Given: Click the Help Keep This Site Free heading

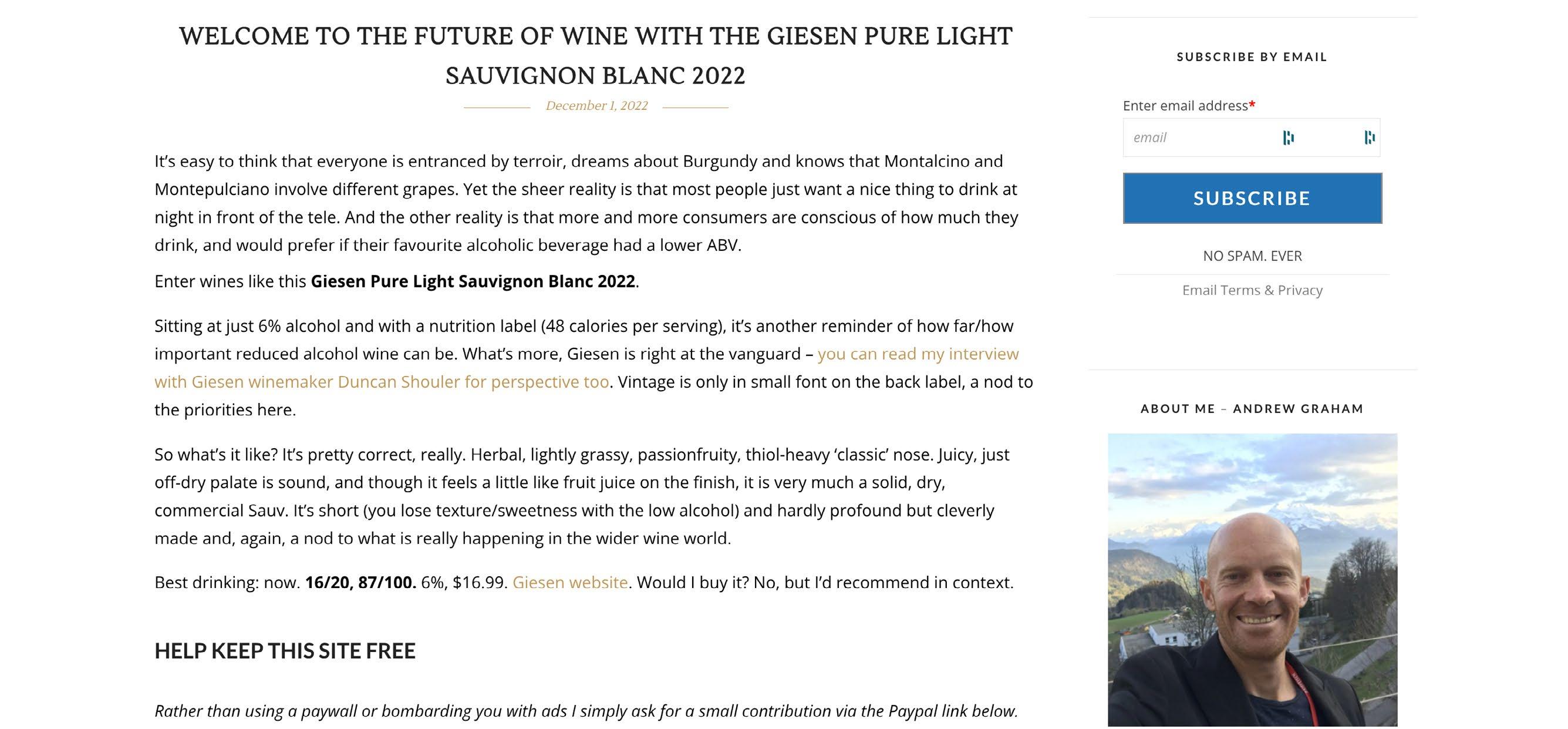Looking at the screenshot, I should (285, 650).
